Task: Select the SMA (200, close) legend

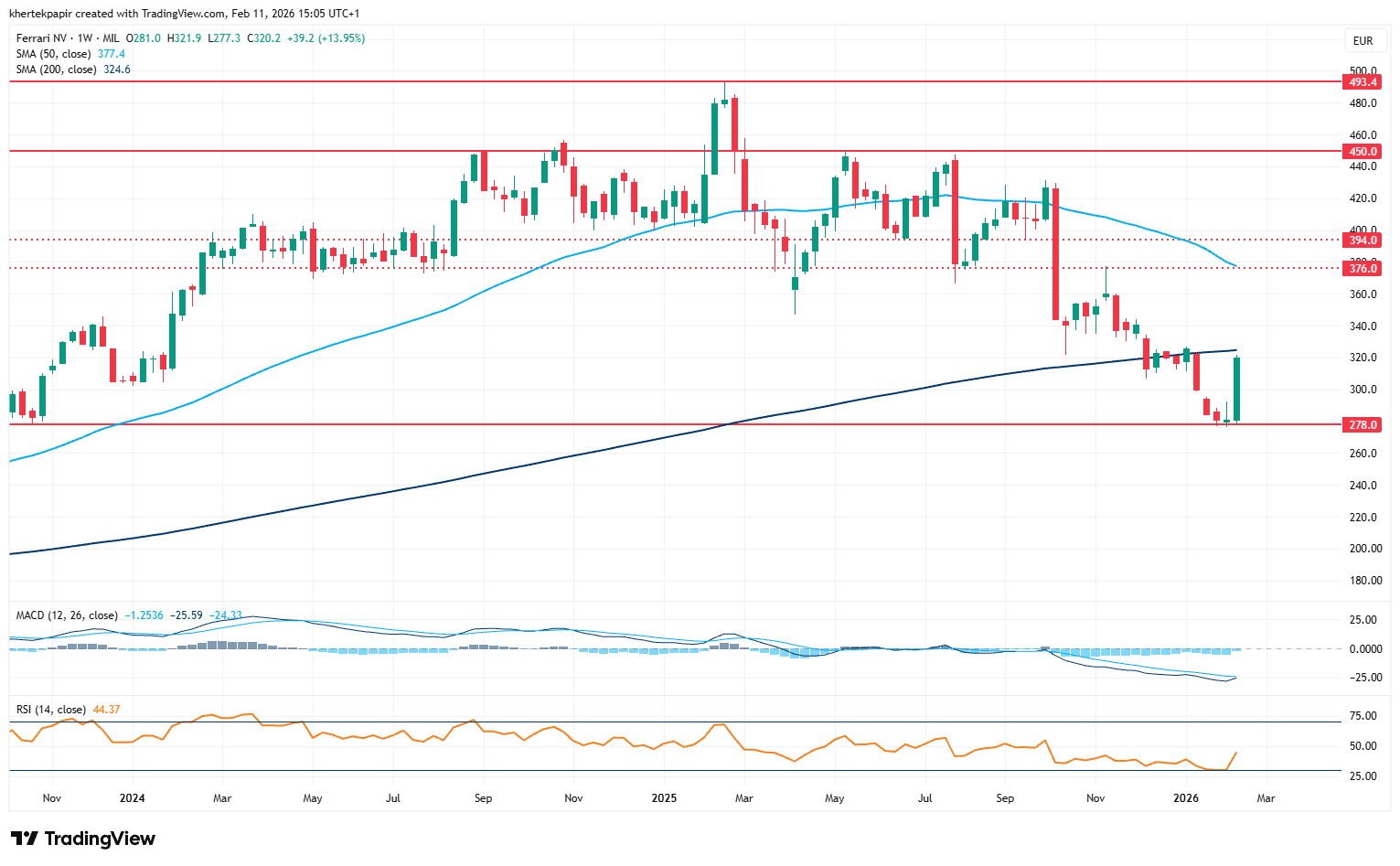Action: click(56, 69)
